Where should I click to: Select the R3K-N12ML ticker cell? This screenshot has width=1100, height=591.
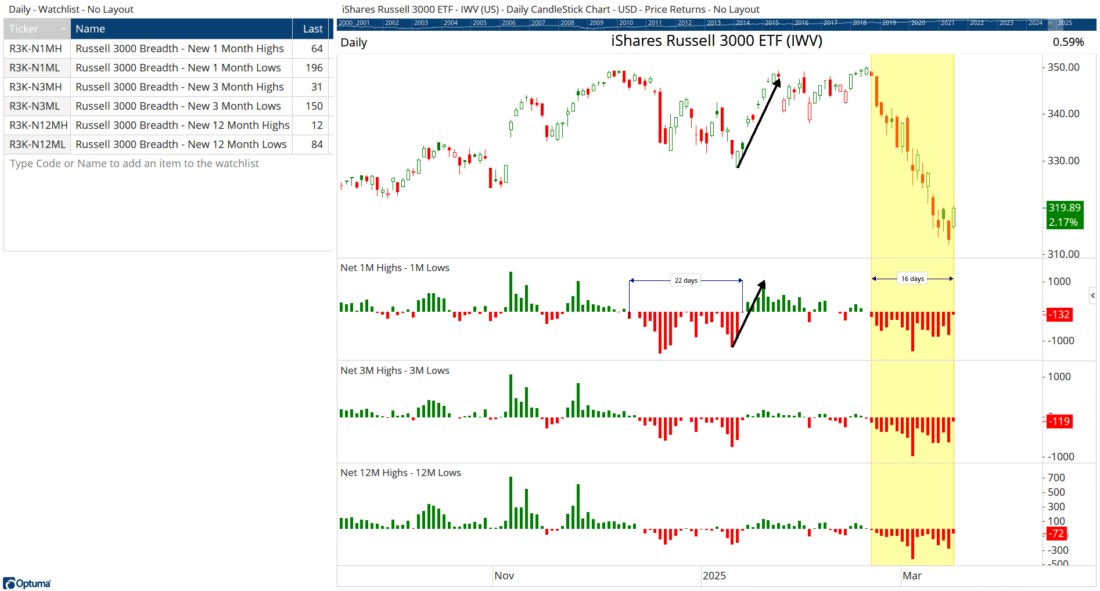(x=36, y=144)
